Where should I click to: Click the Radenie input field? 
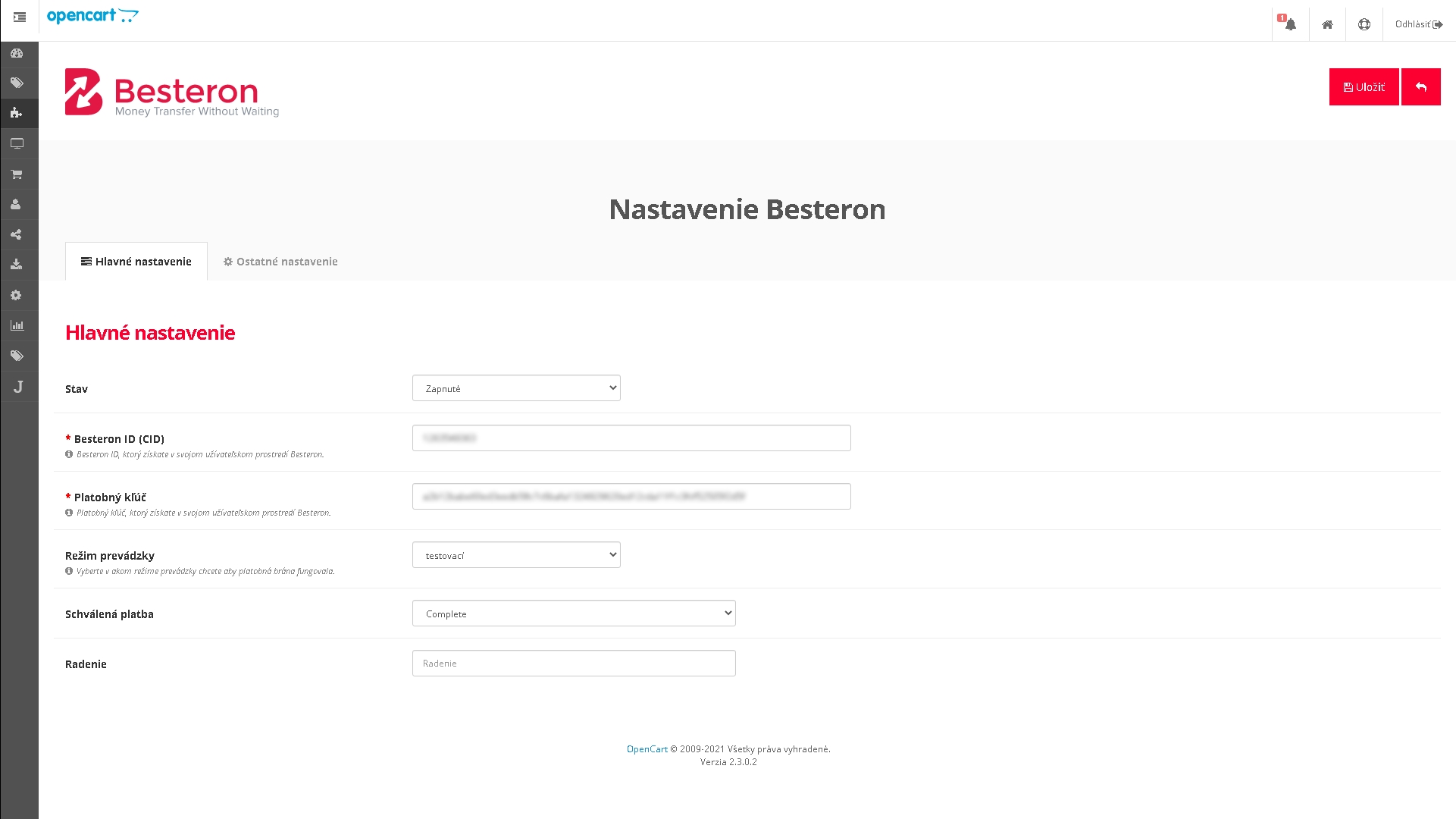(x=574, y=664)
